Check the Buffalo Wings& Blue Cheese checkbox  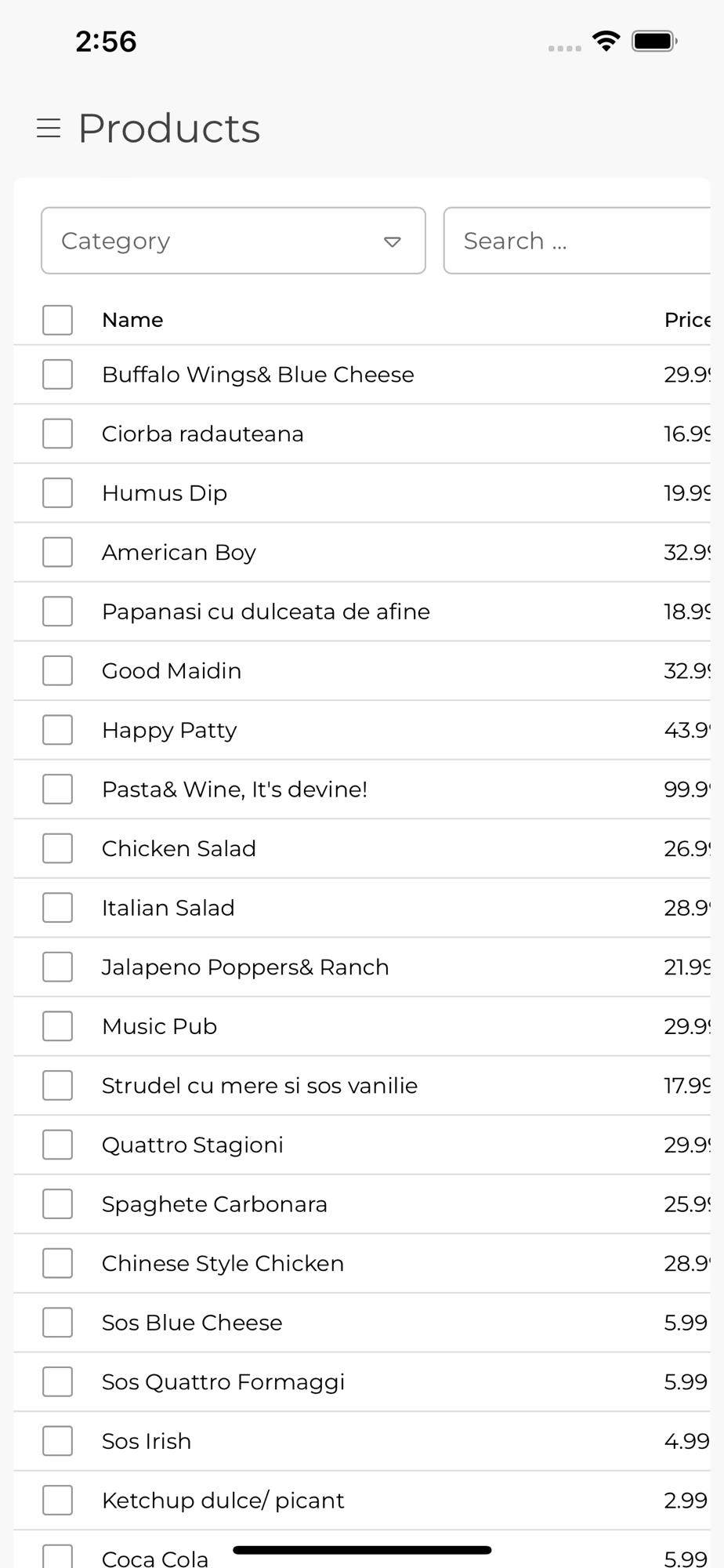pos(57,375)
